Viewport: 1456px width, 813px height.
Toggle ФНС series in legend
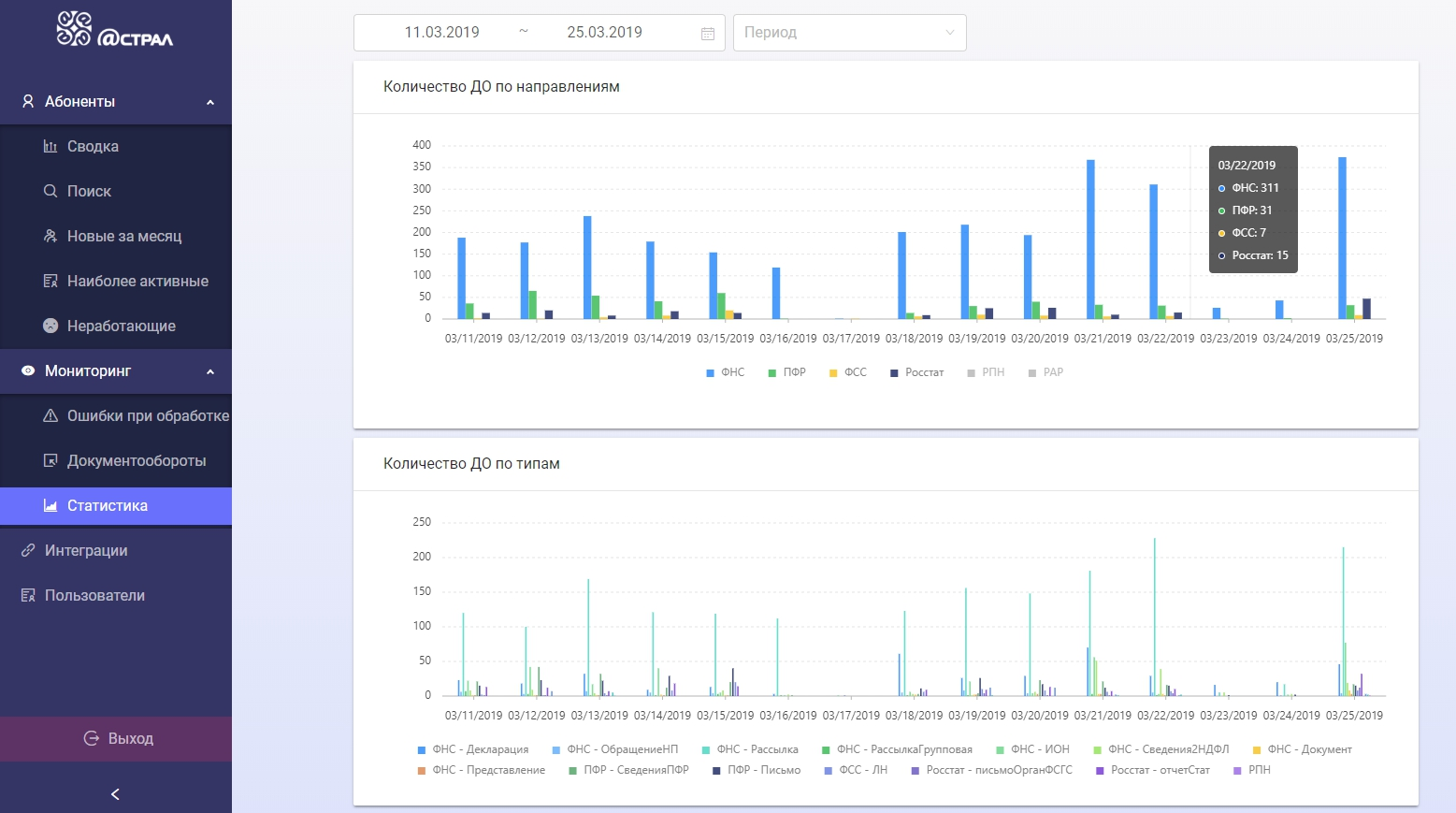(726, 372)
